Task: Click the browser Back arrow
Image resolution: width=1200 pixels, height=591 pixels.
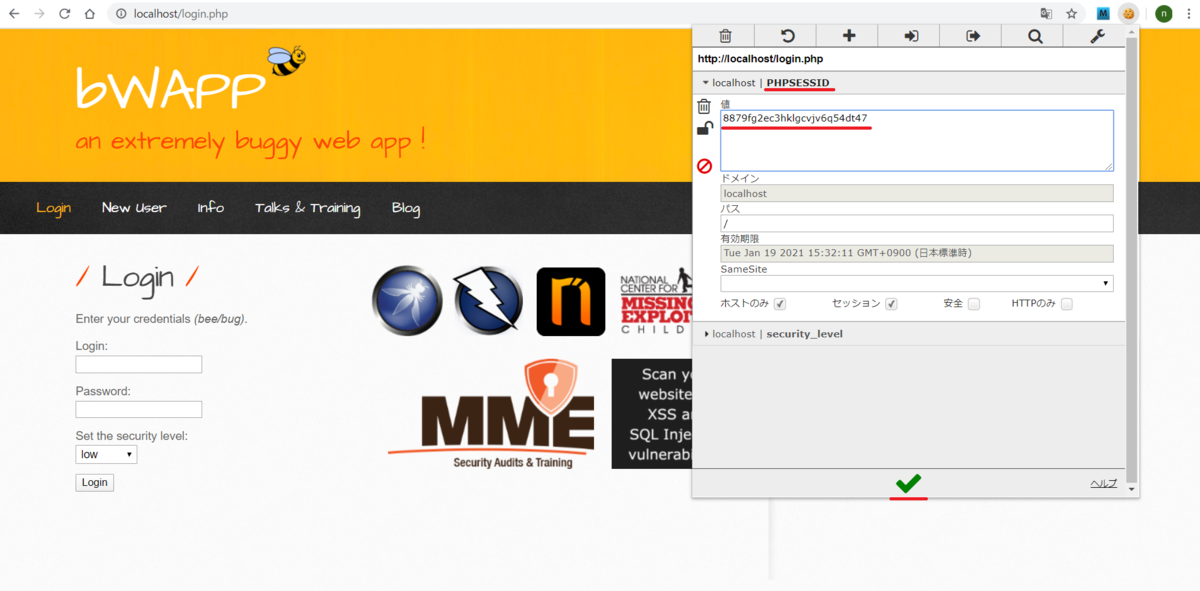Action: click(14, 14)
